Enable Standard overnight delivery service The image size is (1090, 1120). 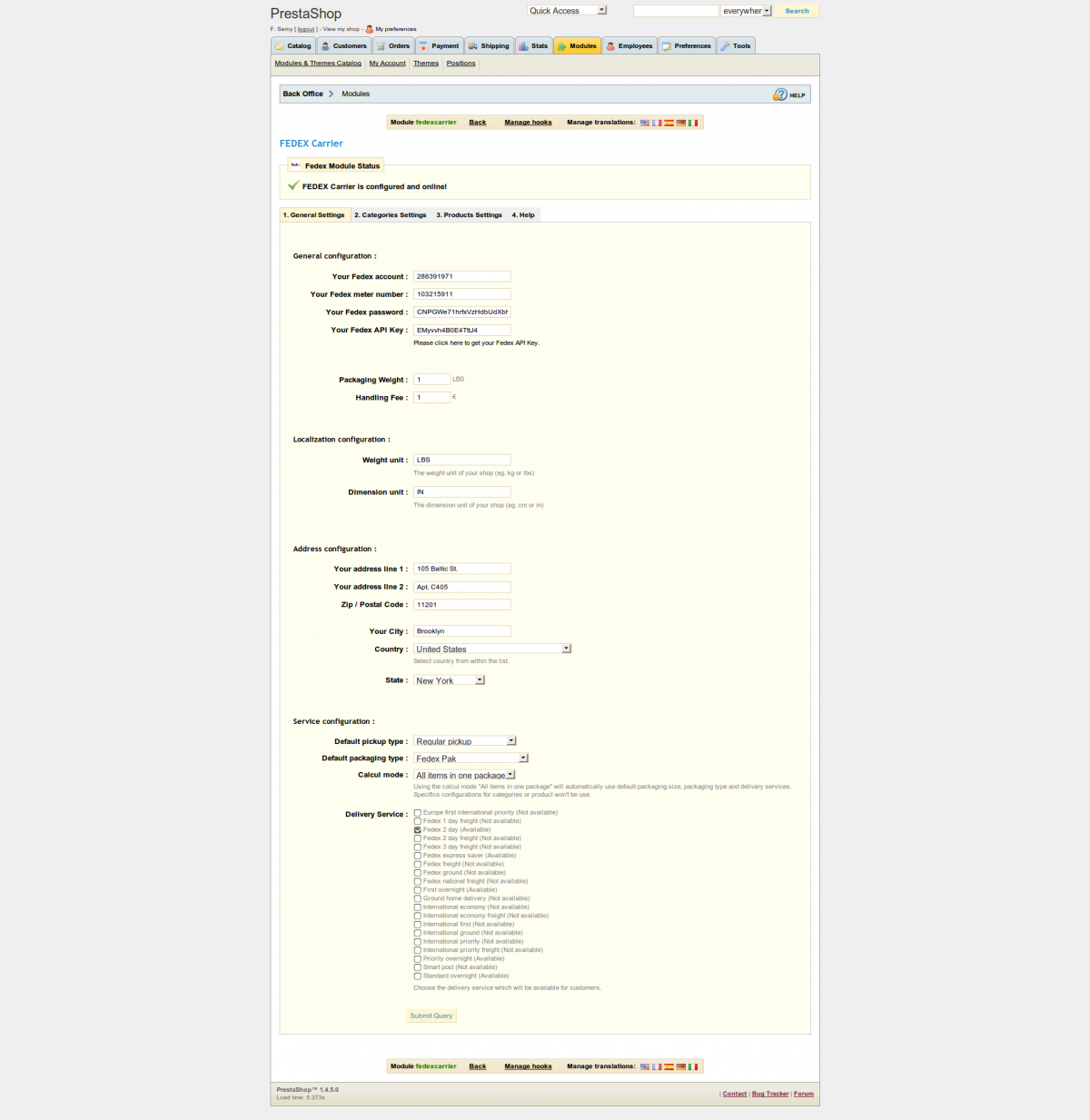click(x=418, y=976)
